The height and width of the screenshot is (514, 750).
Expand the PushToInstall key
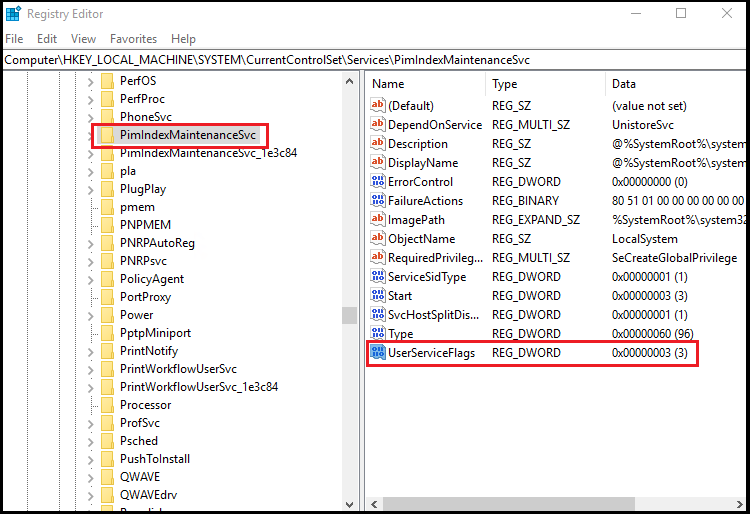(90, 459)
